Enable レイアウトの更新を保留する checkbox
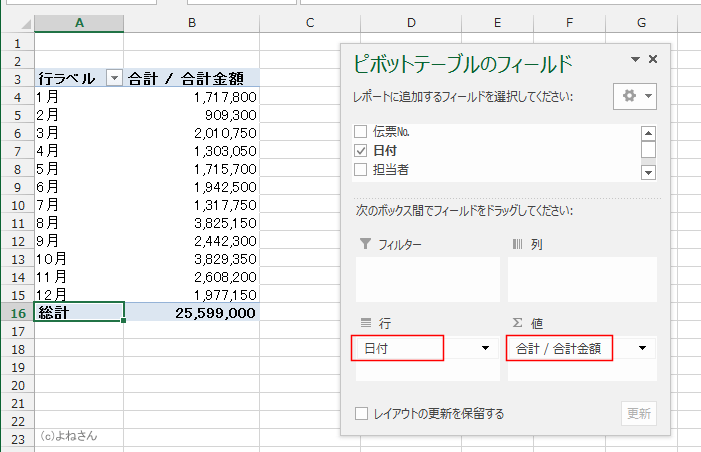The image size is (701, 452). click(362, 413)
